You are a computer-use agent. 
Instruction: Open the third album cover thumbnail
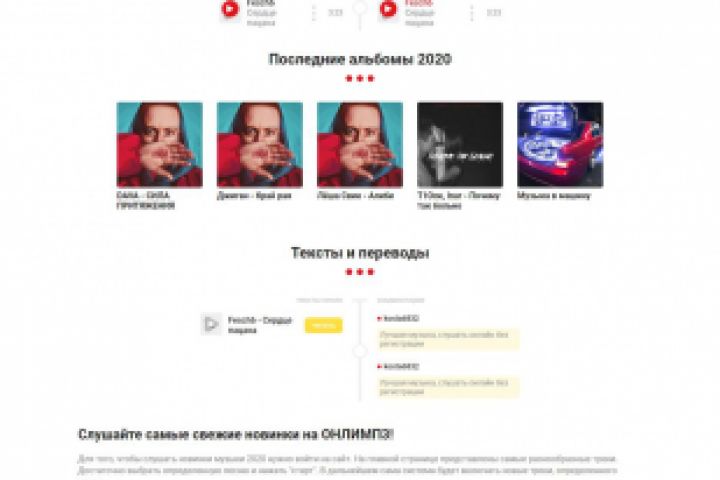(360, 144)
